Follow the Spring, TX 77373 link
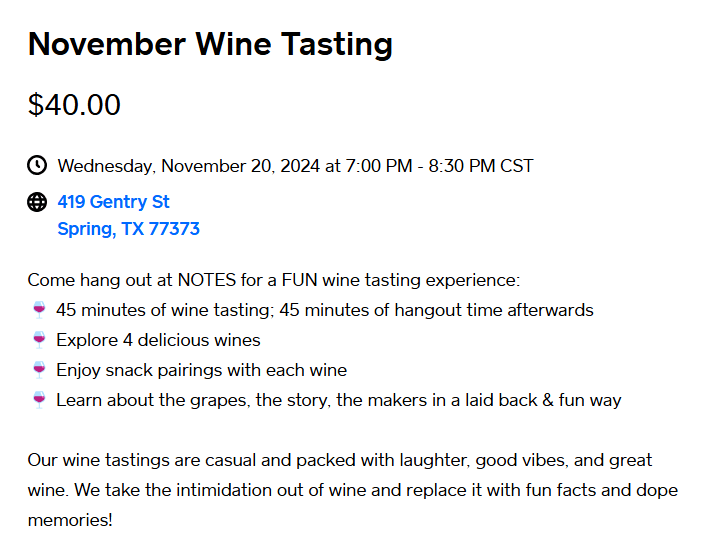The width and height of the screenshot is (702, 547). (x=128, y=229)
